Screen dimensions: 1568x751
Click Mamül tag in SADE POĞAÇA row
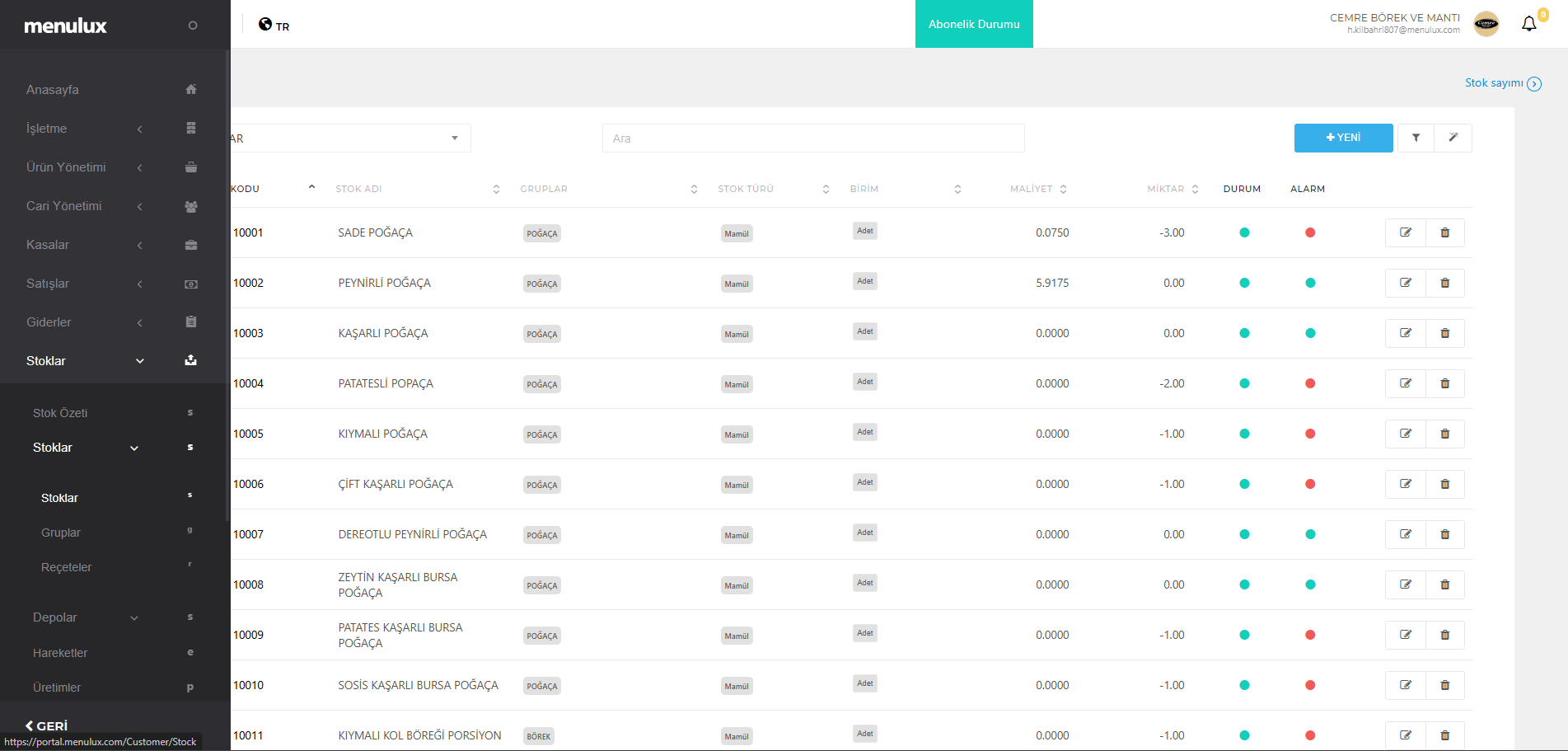point(737,233)
